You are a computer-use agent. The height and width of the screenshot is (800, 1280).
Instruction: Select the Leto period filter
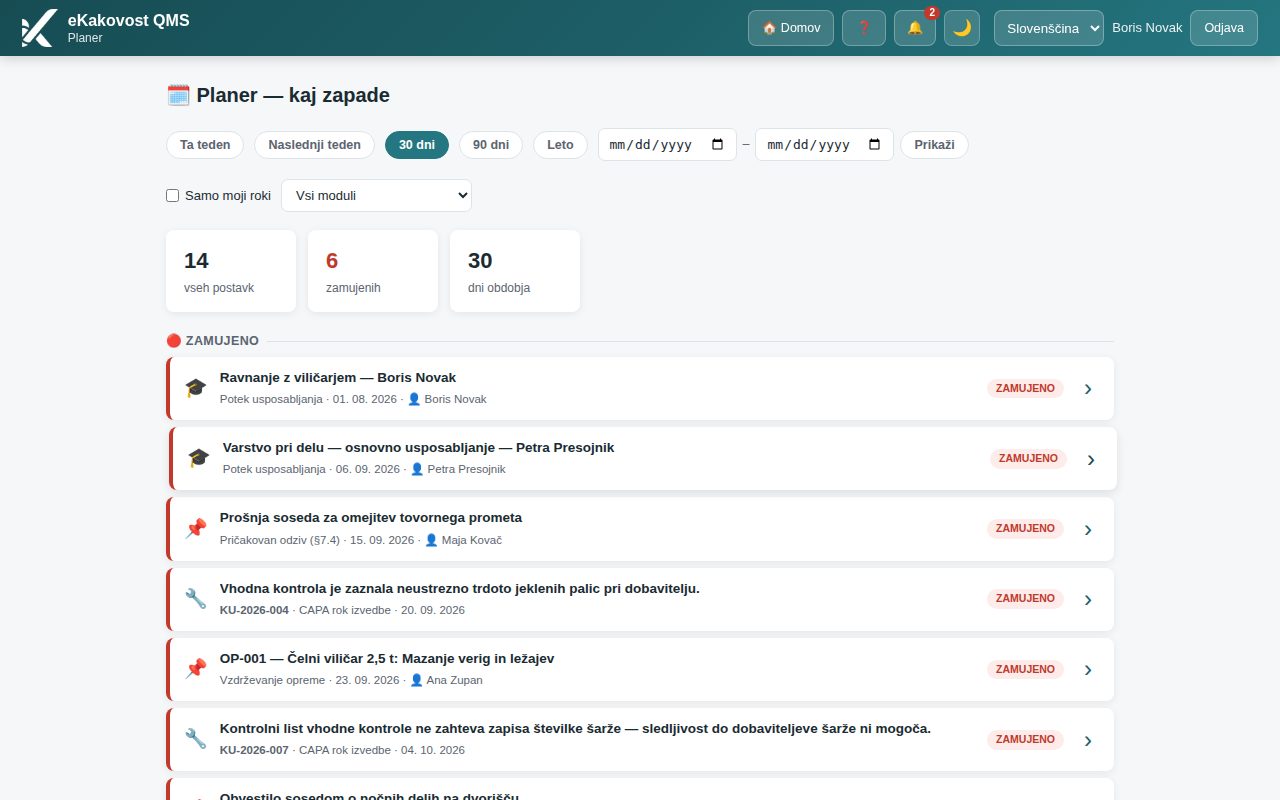click(x=560, y=145)
